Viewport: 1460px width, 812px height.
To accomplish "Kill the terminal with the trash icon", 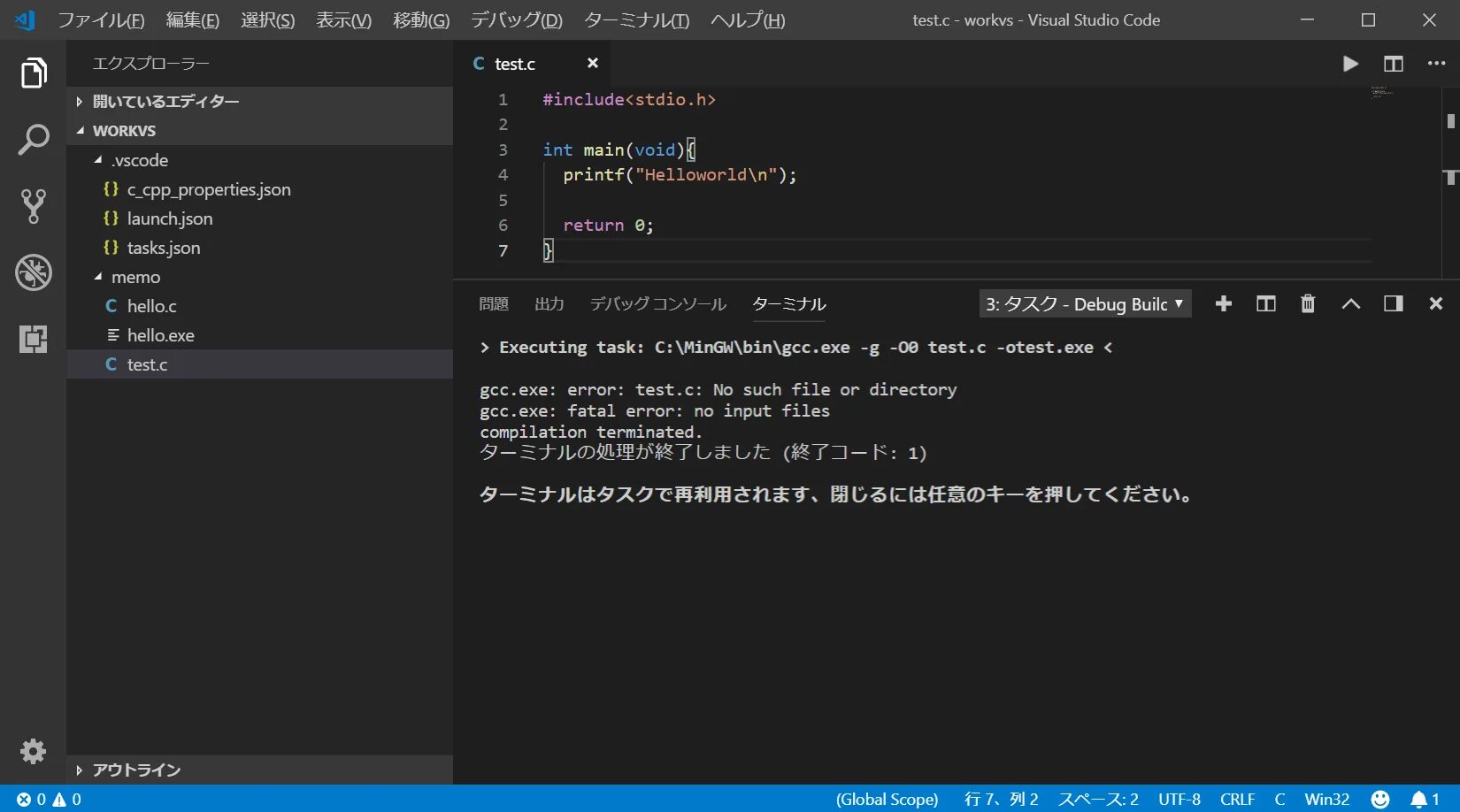I will point(1308,304).
